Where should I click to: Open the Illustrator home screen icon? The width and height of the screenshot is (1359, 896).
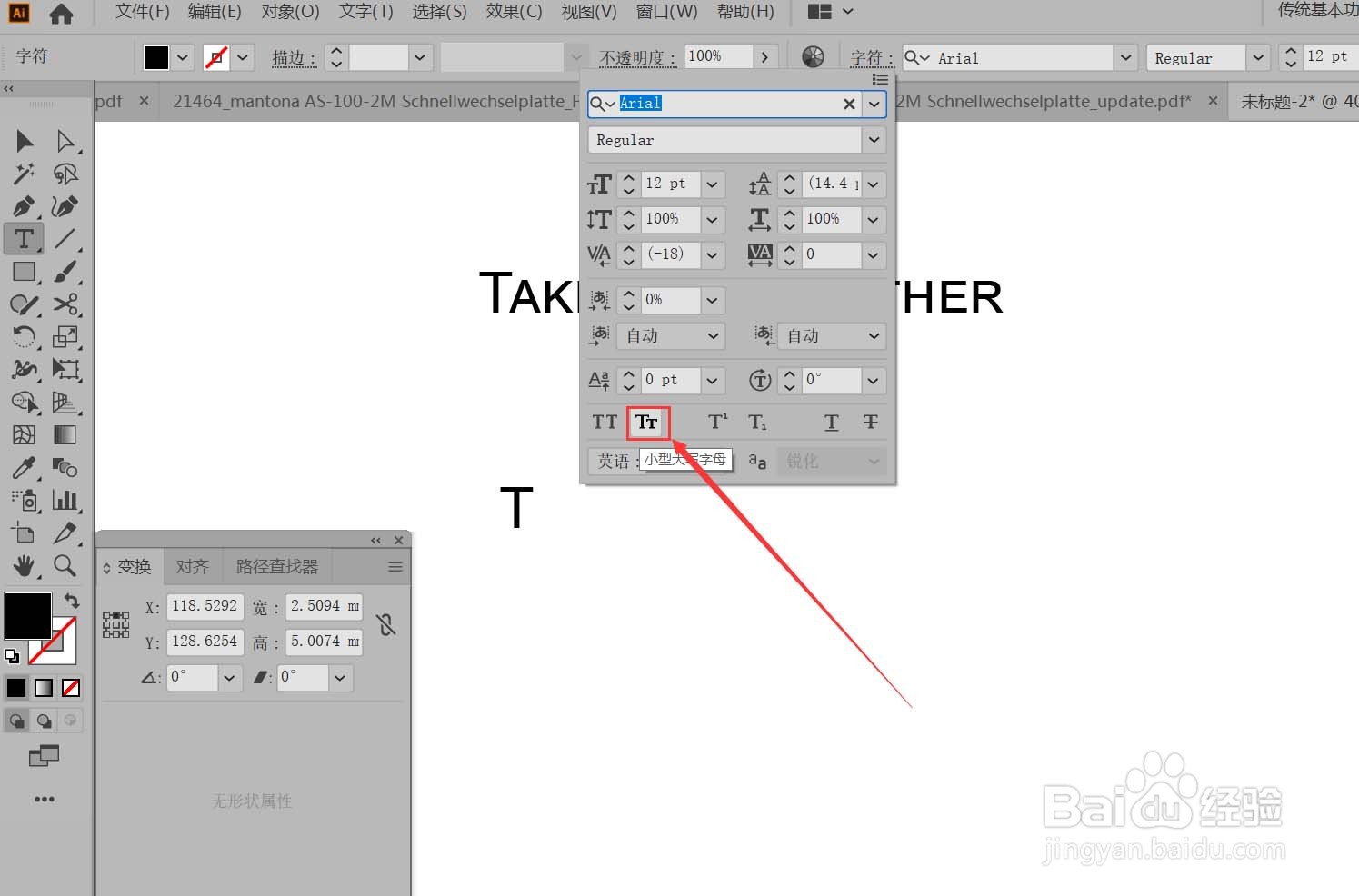(61, 14)
